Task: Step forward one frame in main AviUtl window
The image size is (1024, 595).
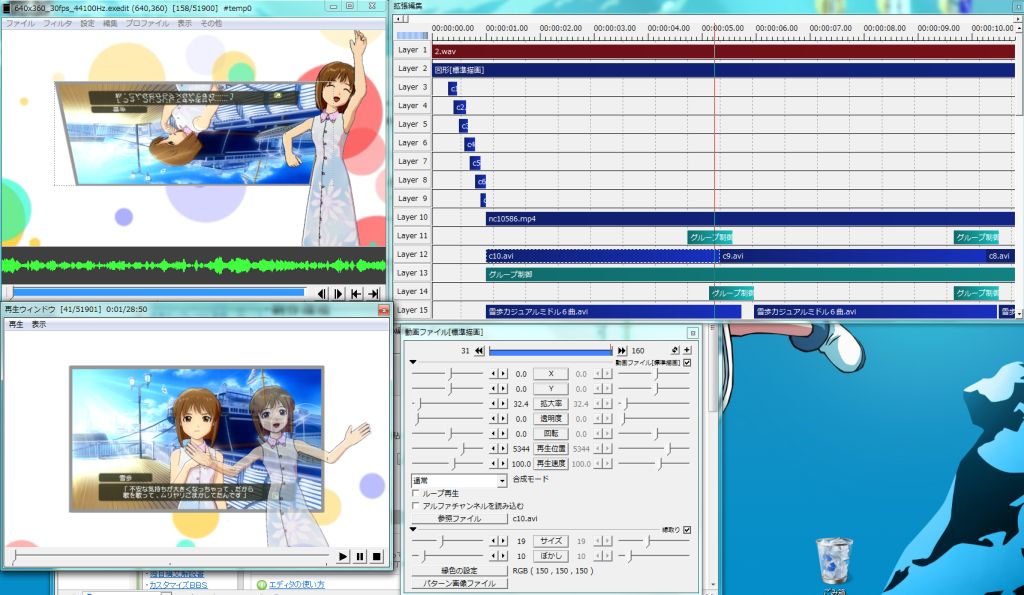Action: pos(339,294)
